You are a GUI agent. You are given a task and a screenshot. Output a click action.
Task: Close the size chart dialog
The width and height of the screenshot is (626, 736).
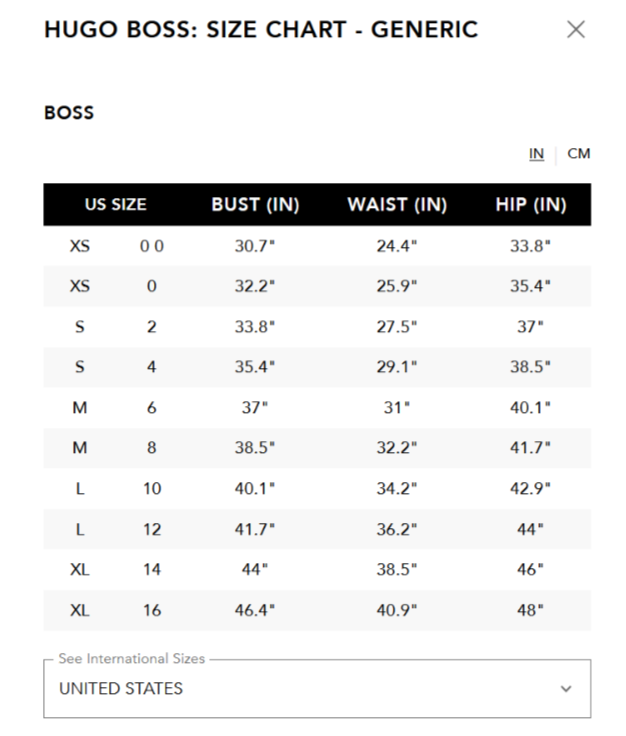(575, 29)
